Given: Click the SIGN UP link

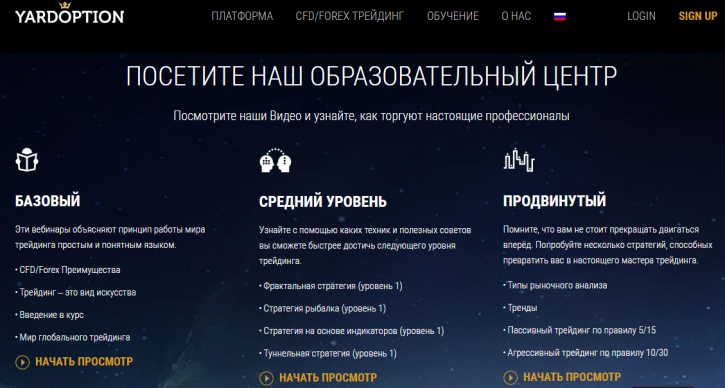Looking at the screenshot, I should pos(698,16).
